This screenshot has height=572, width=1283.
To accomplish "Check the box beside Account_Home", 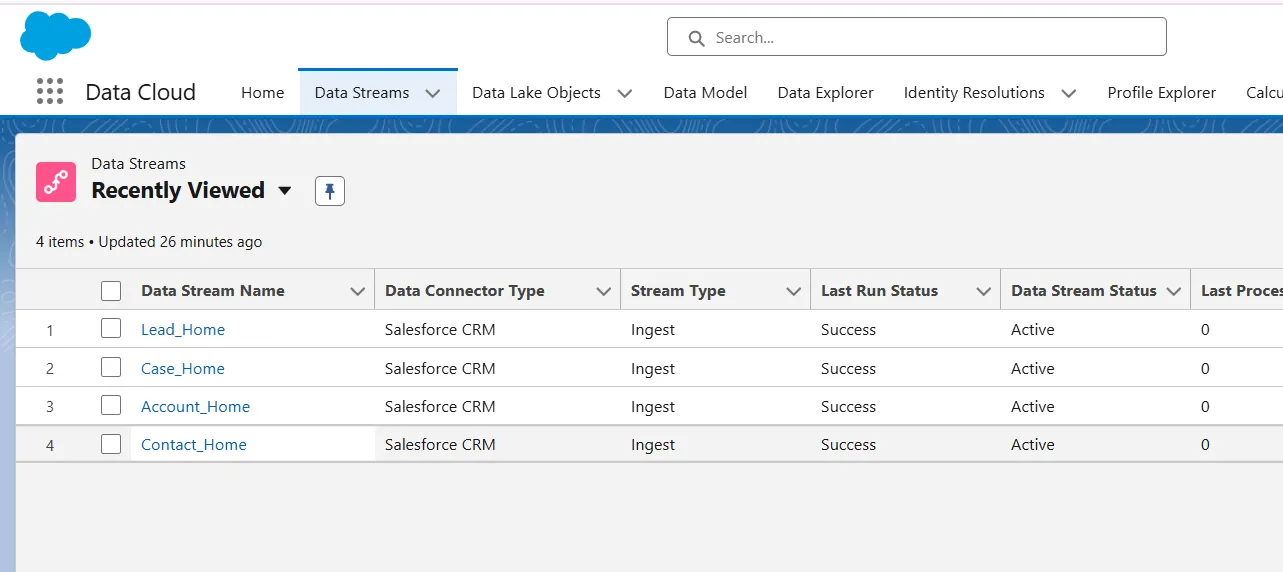I will pos(111,406).
